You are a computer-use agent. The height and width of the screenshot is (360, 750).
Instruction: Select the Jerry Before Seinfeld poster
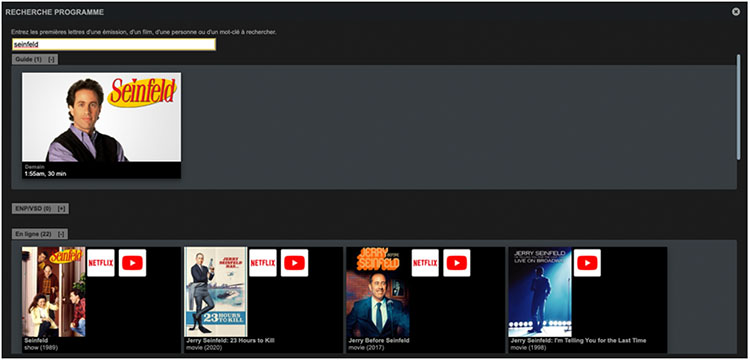click(378, 292)
